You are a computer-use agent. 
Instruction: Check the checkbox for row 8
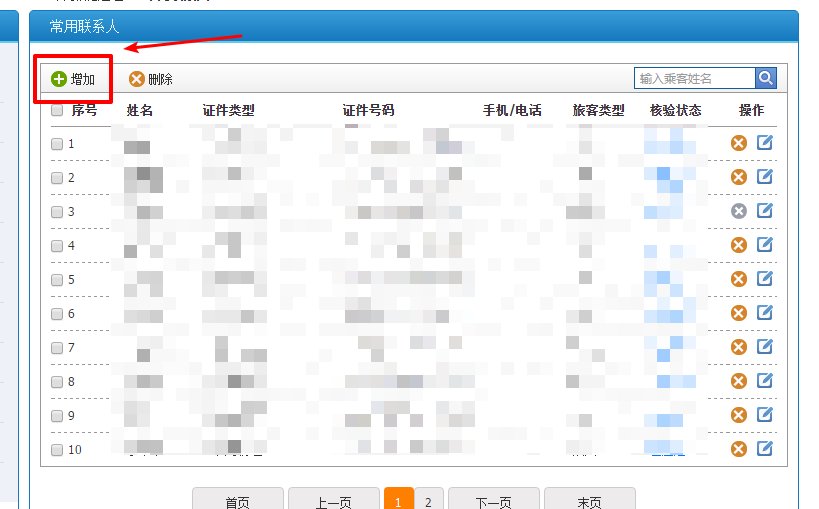tap(57, 382)
